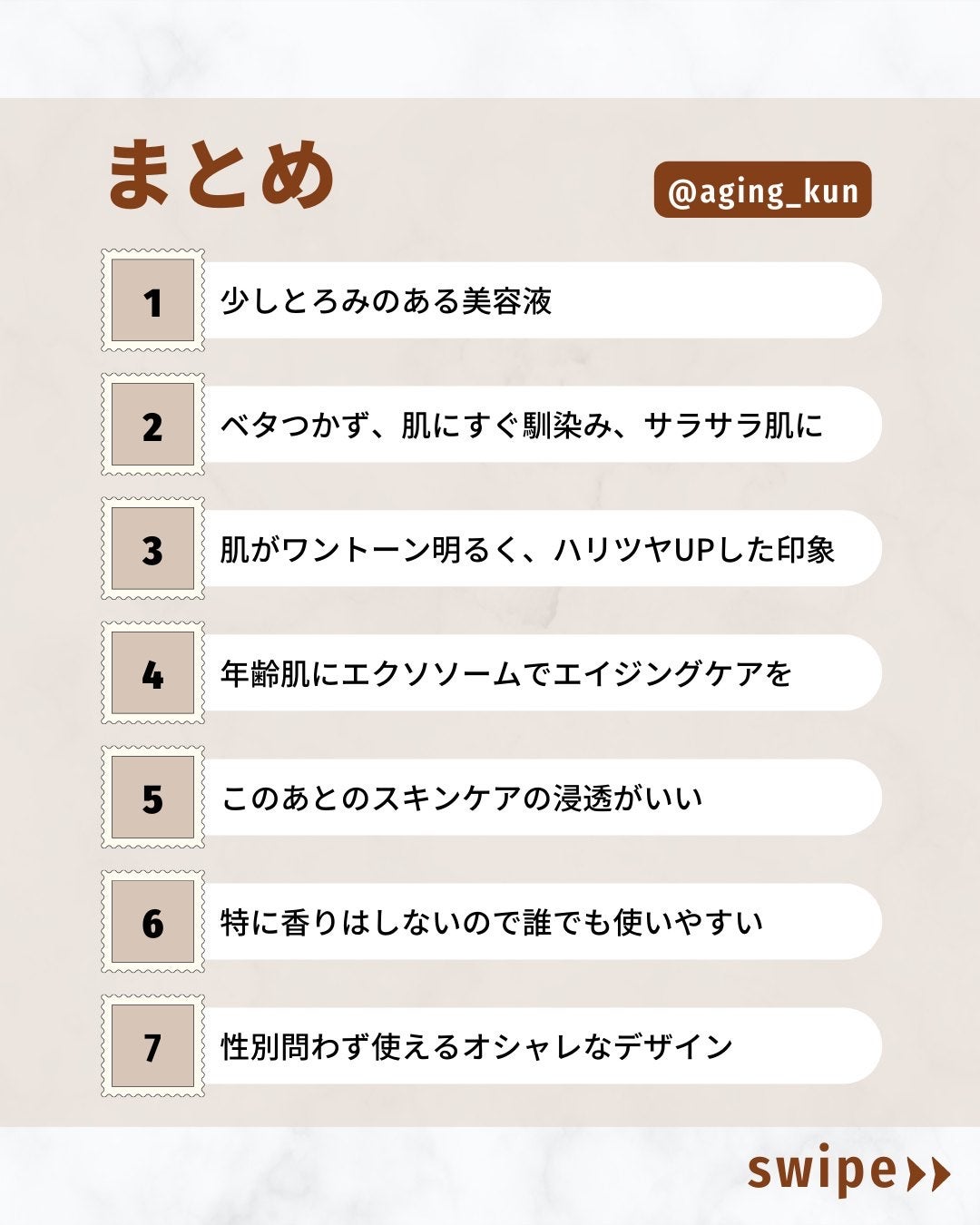Open the @aging_kun account tag

tap(762, 191)
